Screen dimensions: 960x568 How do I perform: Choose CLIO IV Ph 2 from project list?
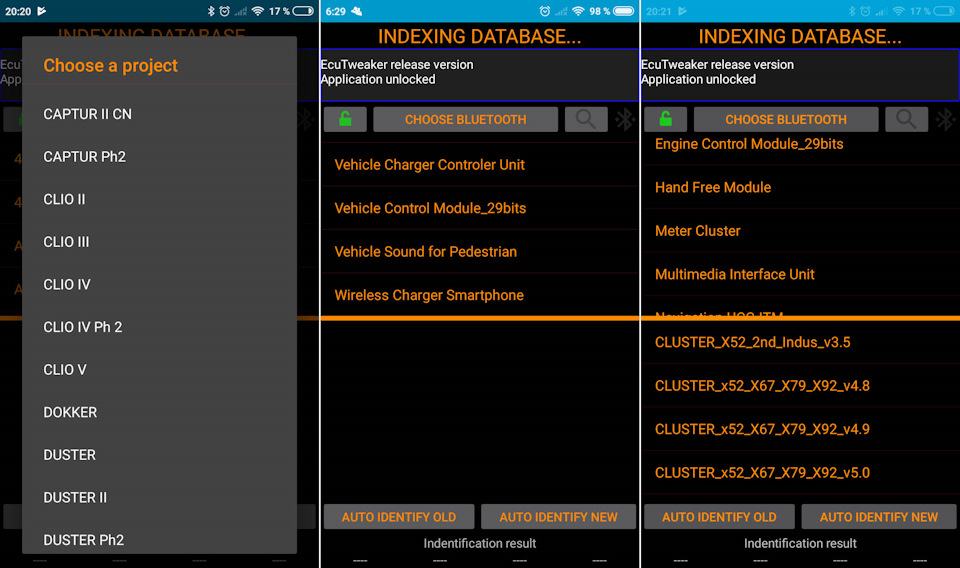click(83, 327)
